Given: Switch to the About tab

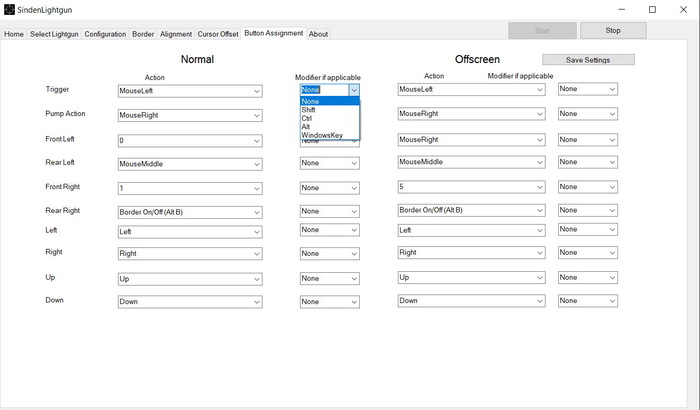Looking at the screenshot, I should pos(318,34).
